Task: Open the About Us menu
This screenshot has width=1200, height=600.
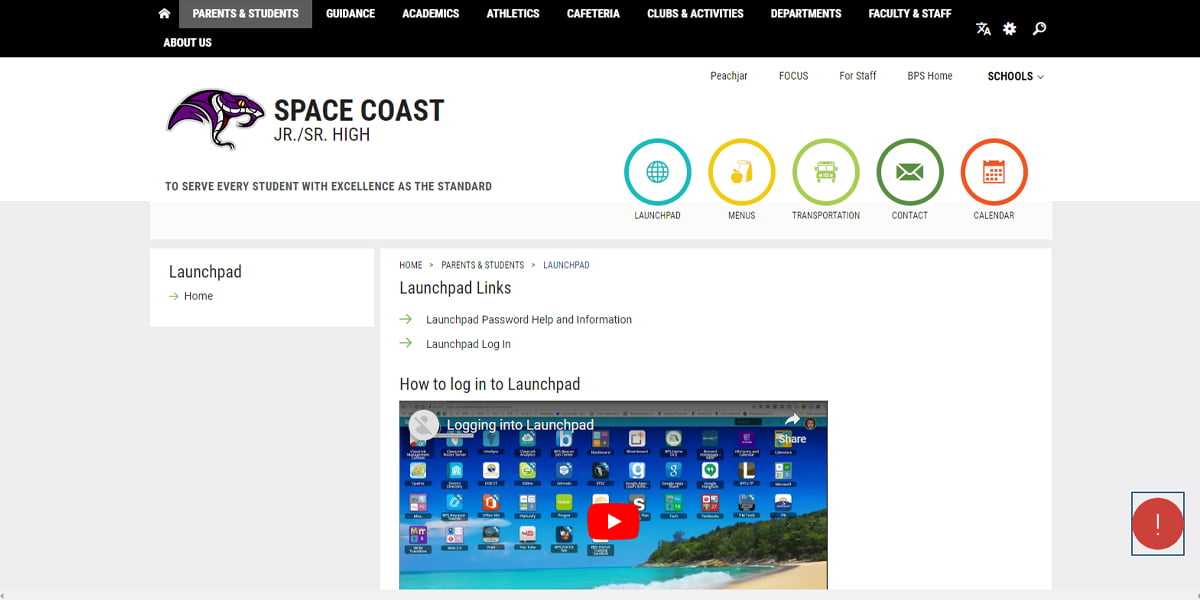Action: click(x=188, y=43)
